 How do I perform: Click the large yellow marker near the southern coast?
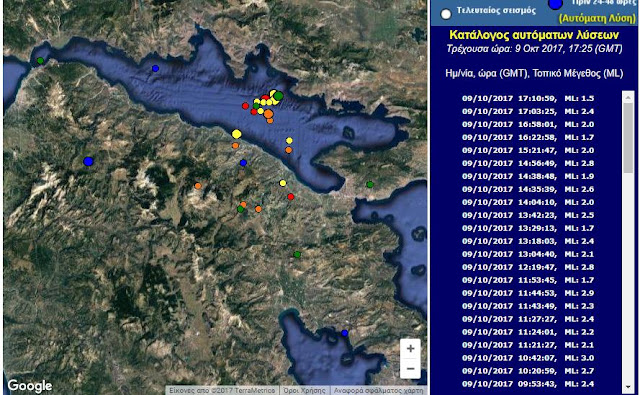(x=236, y=134)
